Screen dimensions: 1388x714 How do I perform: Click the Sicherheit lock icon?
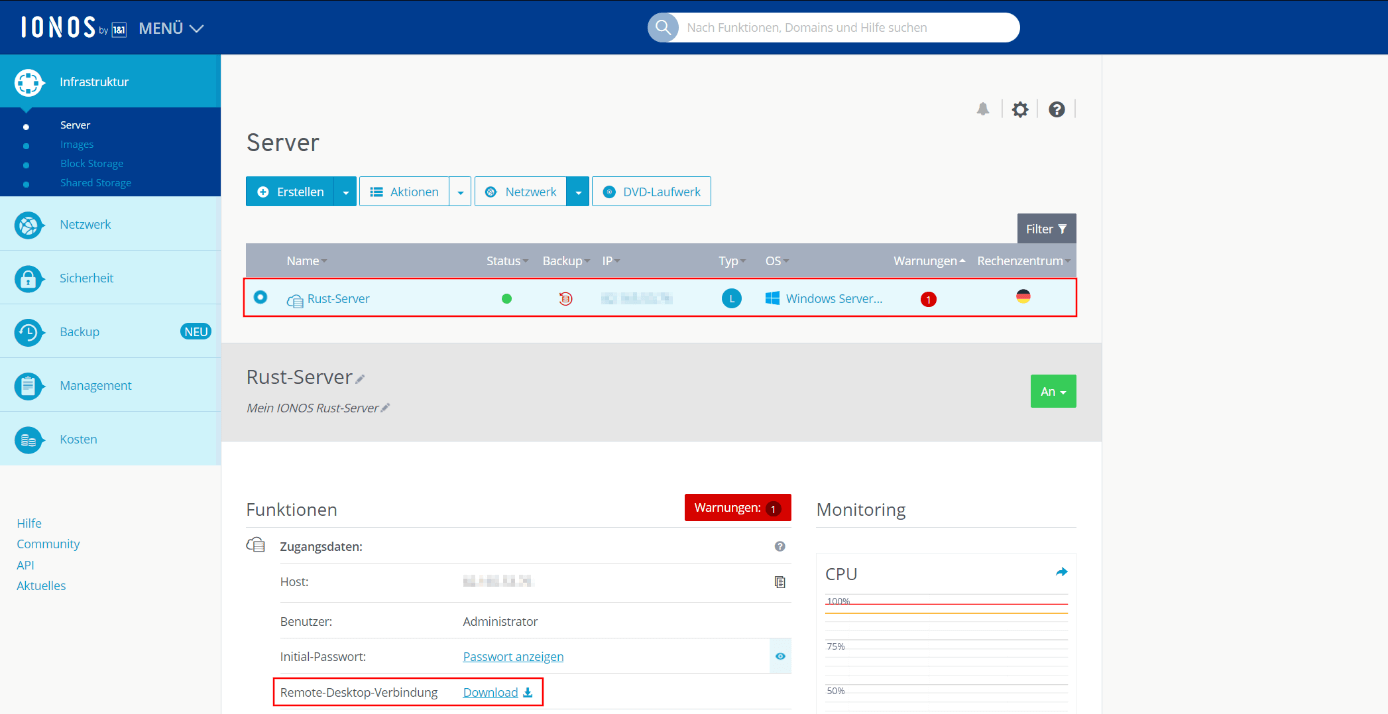pyautogui.click(x=28, y=278)
